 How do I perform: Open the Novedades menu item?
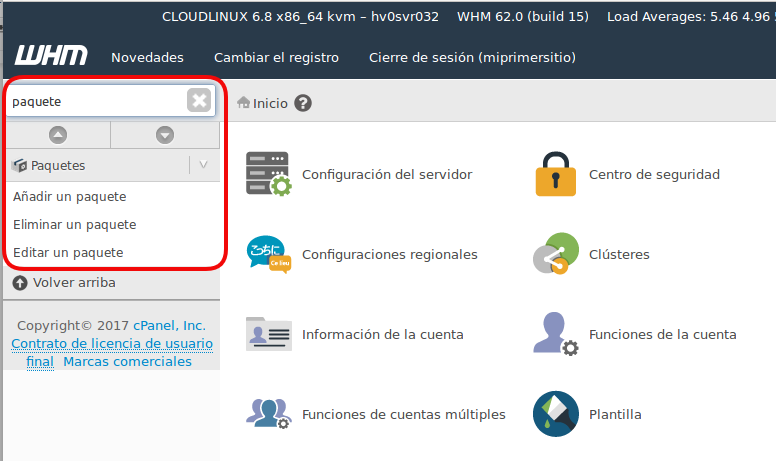point(147,57)
